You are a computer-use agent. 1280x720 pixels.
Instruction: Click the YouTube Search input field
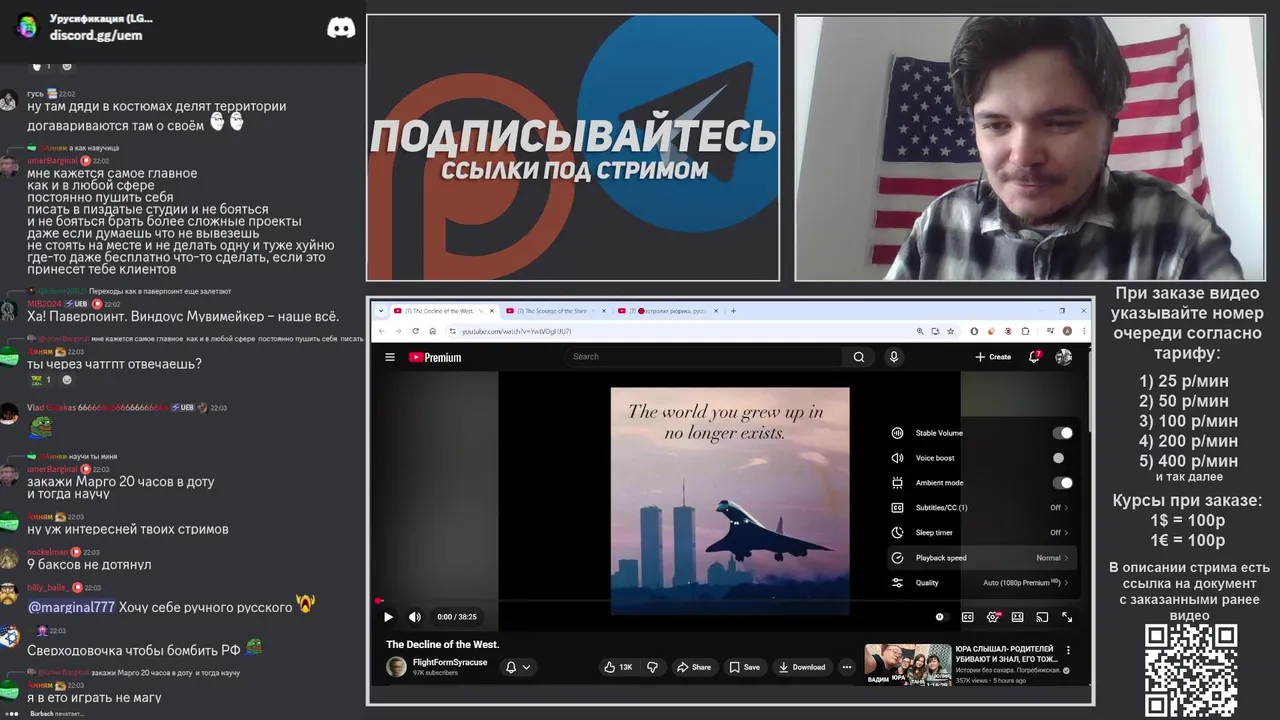click(705, 356)
